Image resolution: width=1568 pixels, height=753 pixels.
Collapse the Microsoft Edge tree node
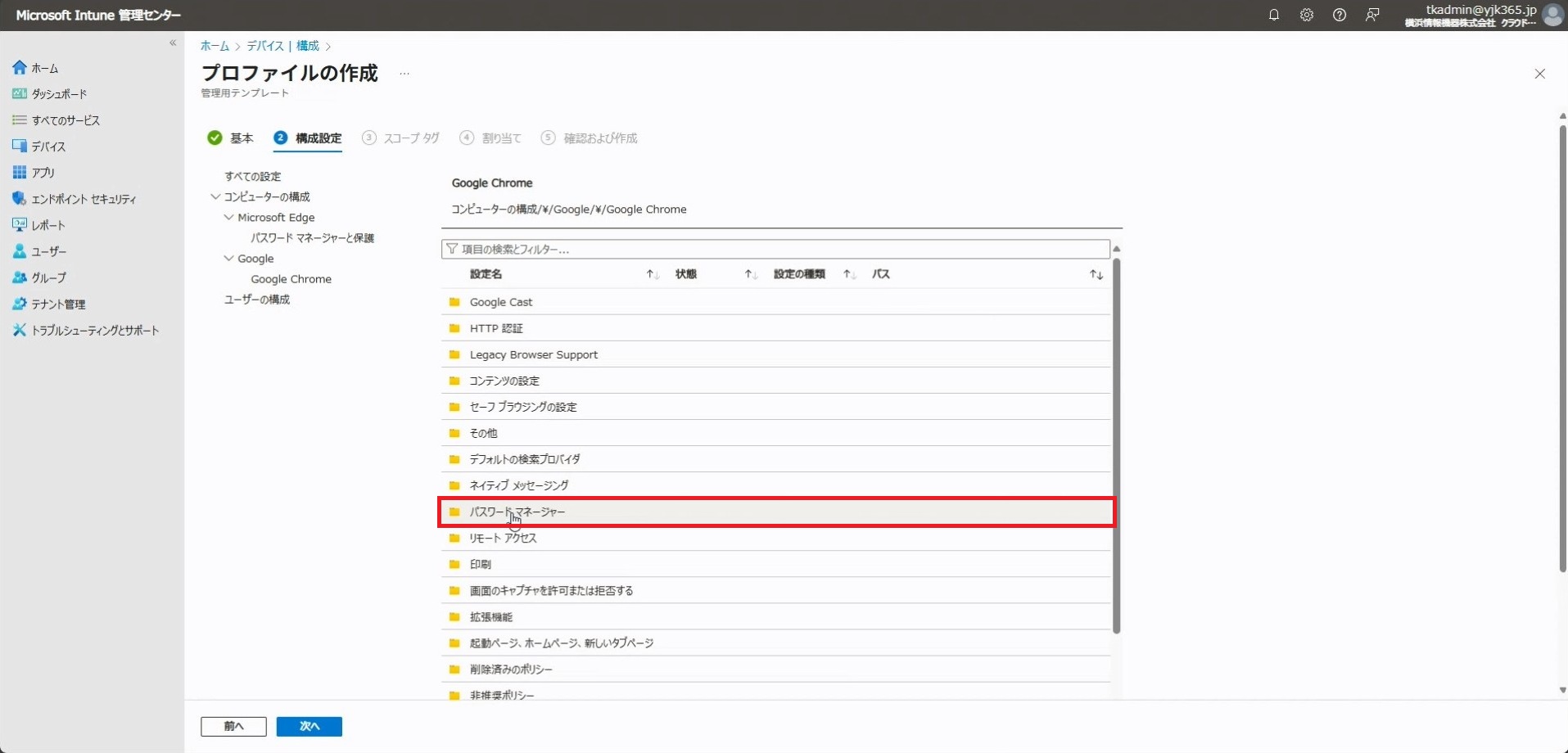pyautogui.click(x=228, y=218)
